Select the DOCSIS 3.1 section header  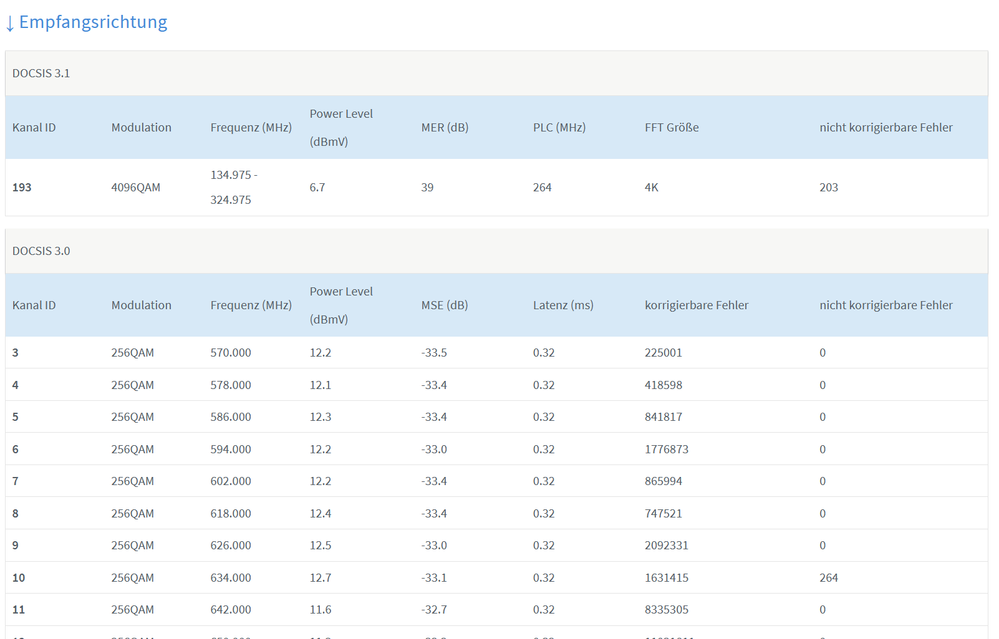click(41, 73)
